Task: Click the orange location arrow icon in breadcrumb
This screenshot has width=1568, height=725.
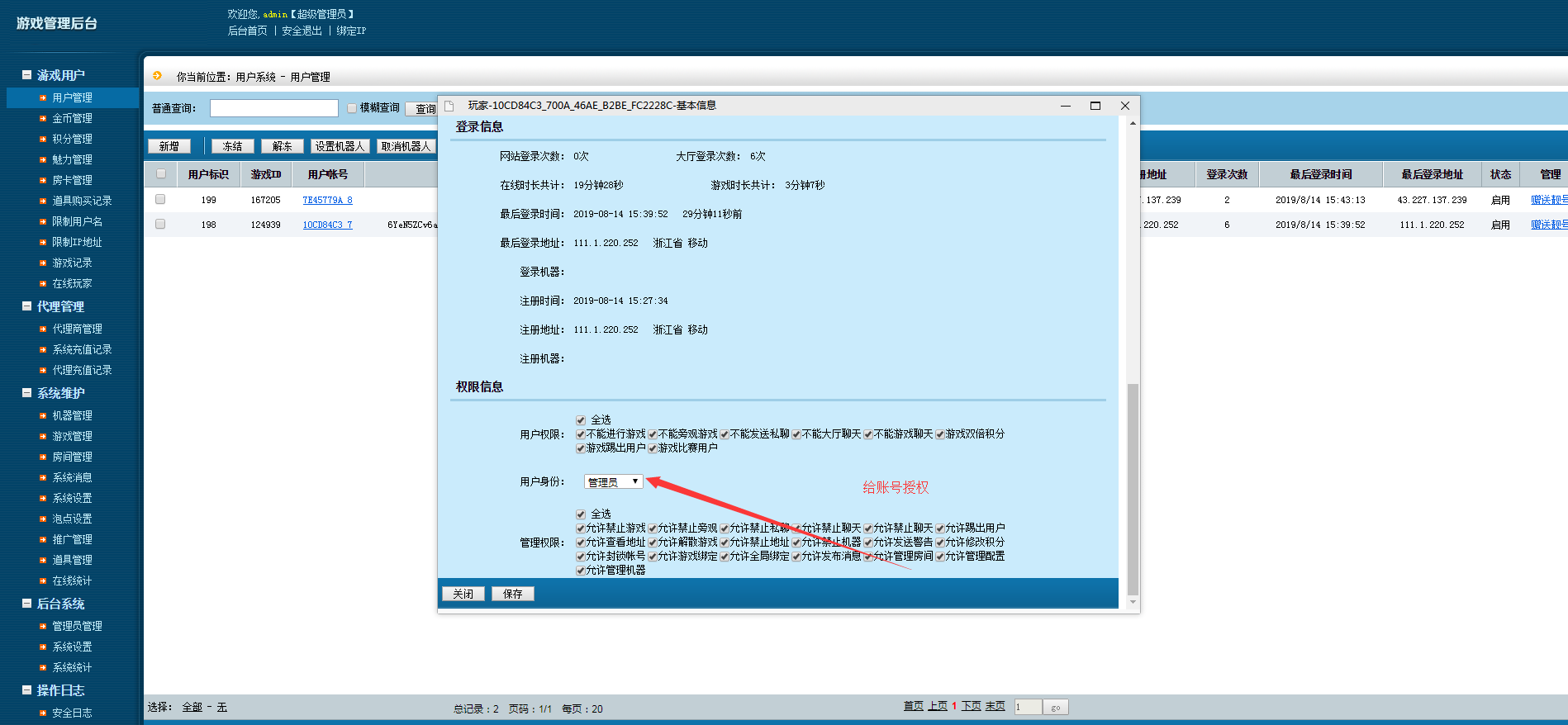Action: 157,76
